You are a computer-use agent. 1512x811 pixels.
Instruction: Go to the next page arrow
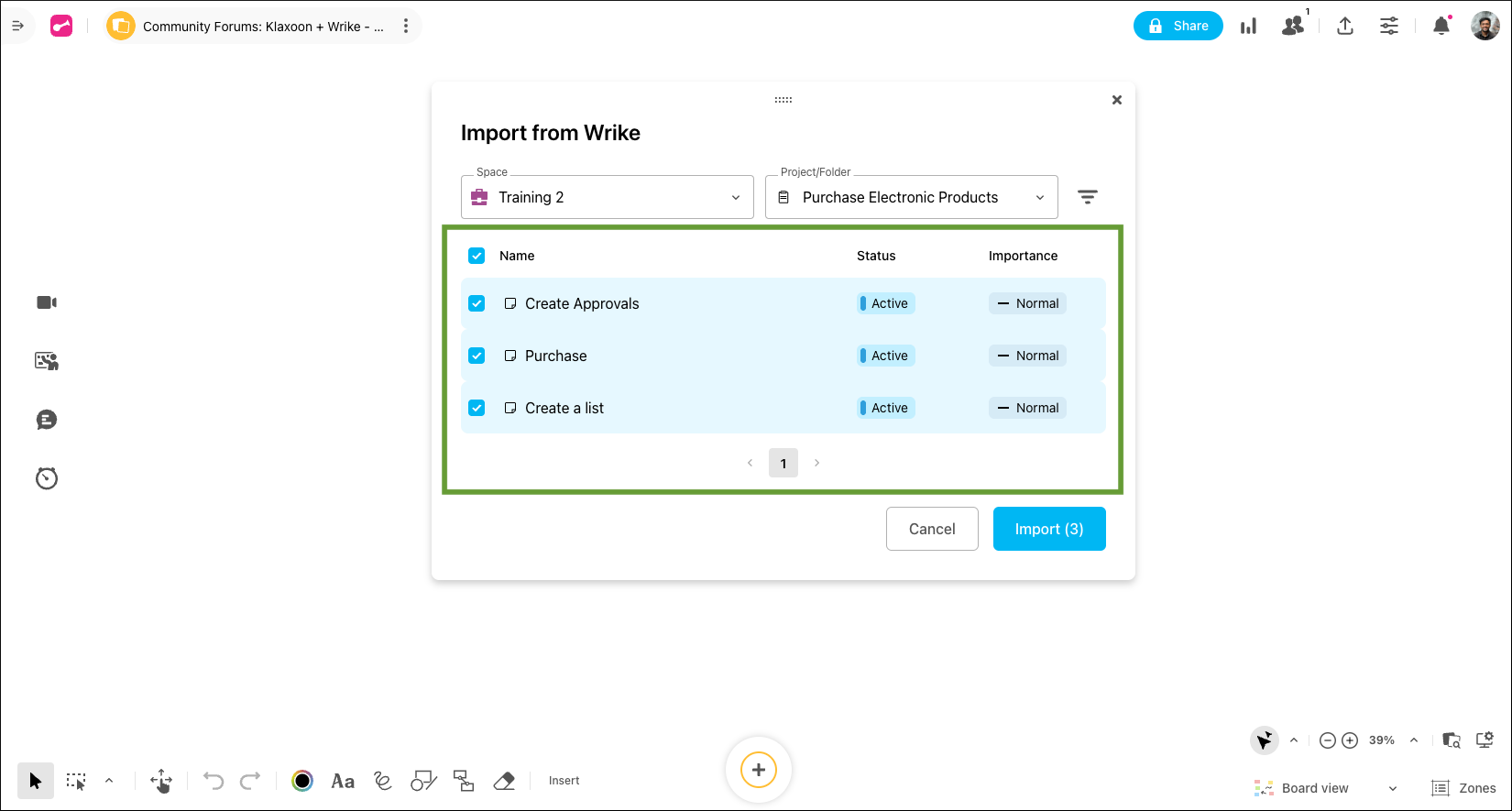pyautogui.click(x=816, y=463)
